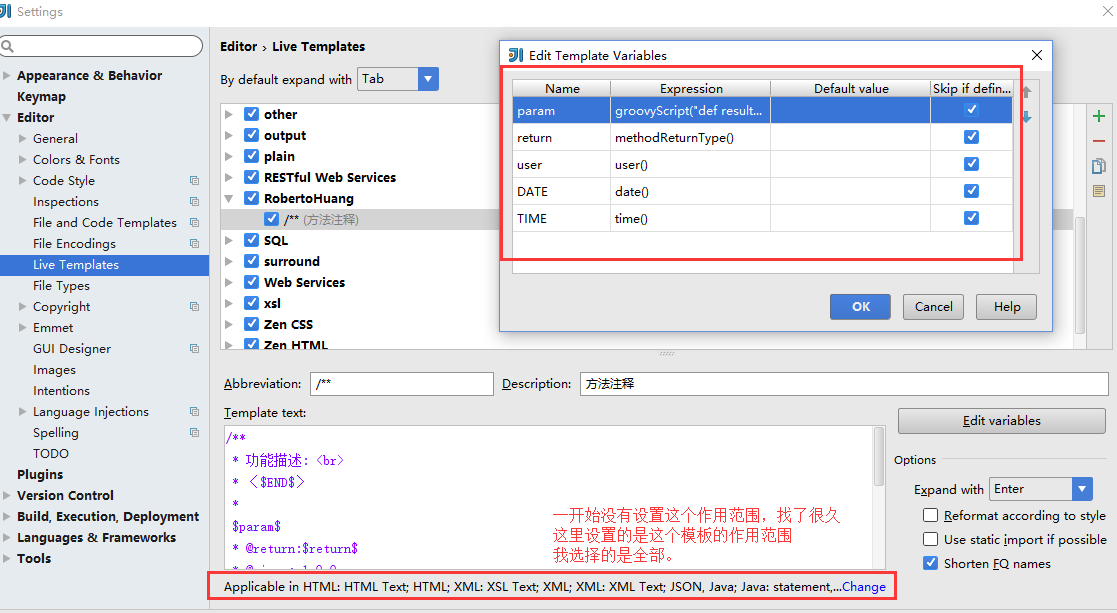Click the Expression column header
1117x613 pixels.
click(690, 88)
